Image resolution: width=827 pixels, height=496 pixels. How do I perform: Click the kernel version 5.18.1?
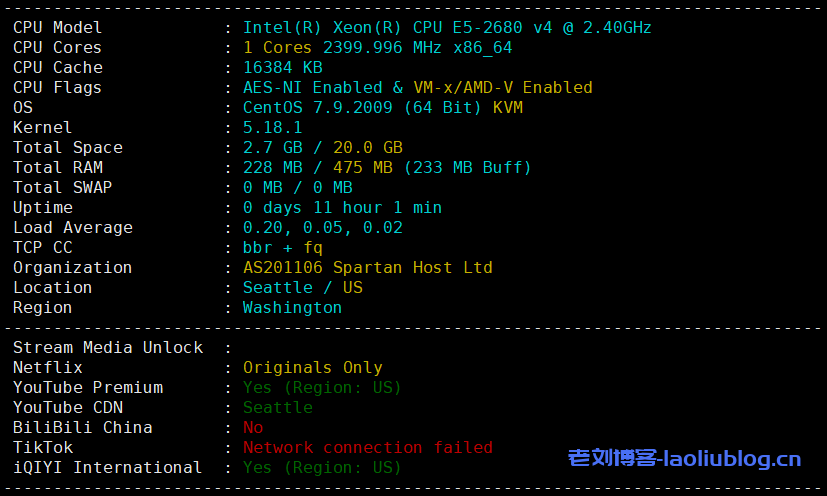[x=272, y=128]
